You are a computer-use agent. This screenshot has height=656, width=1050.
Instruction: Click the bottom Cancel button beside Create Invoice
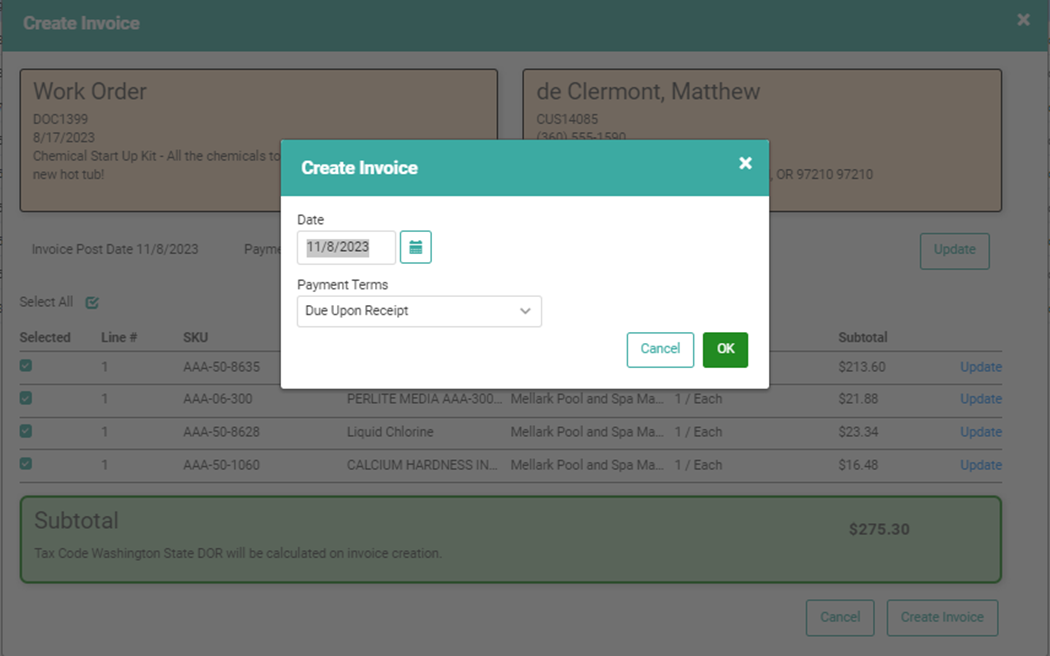tap(840, 617)
